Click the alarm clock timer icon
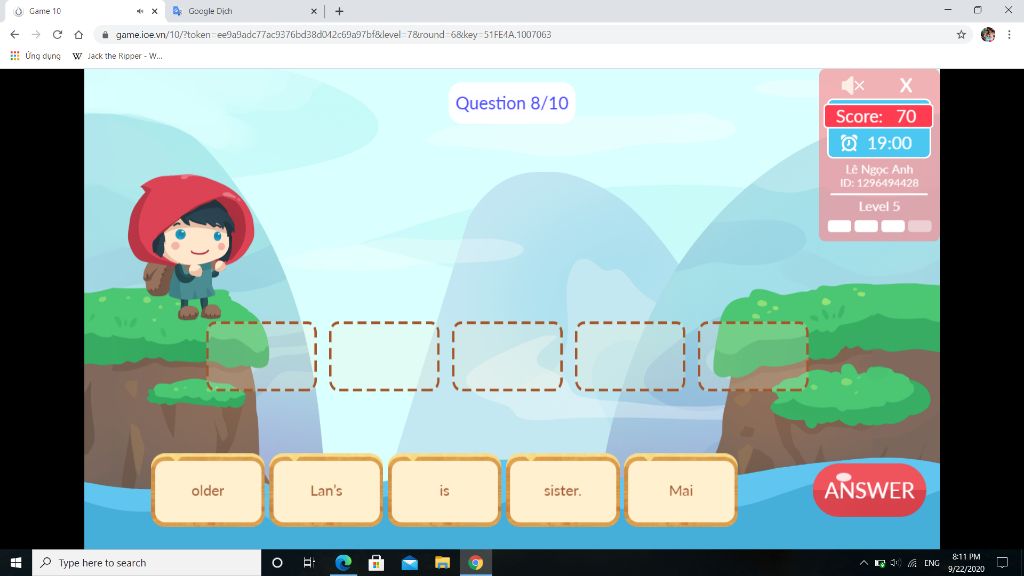This screenshot has height=576, width=1024. pyautogui.click(x=848, y=143)
